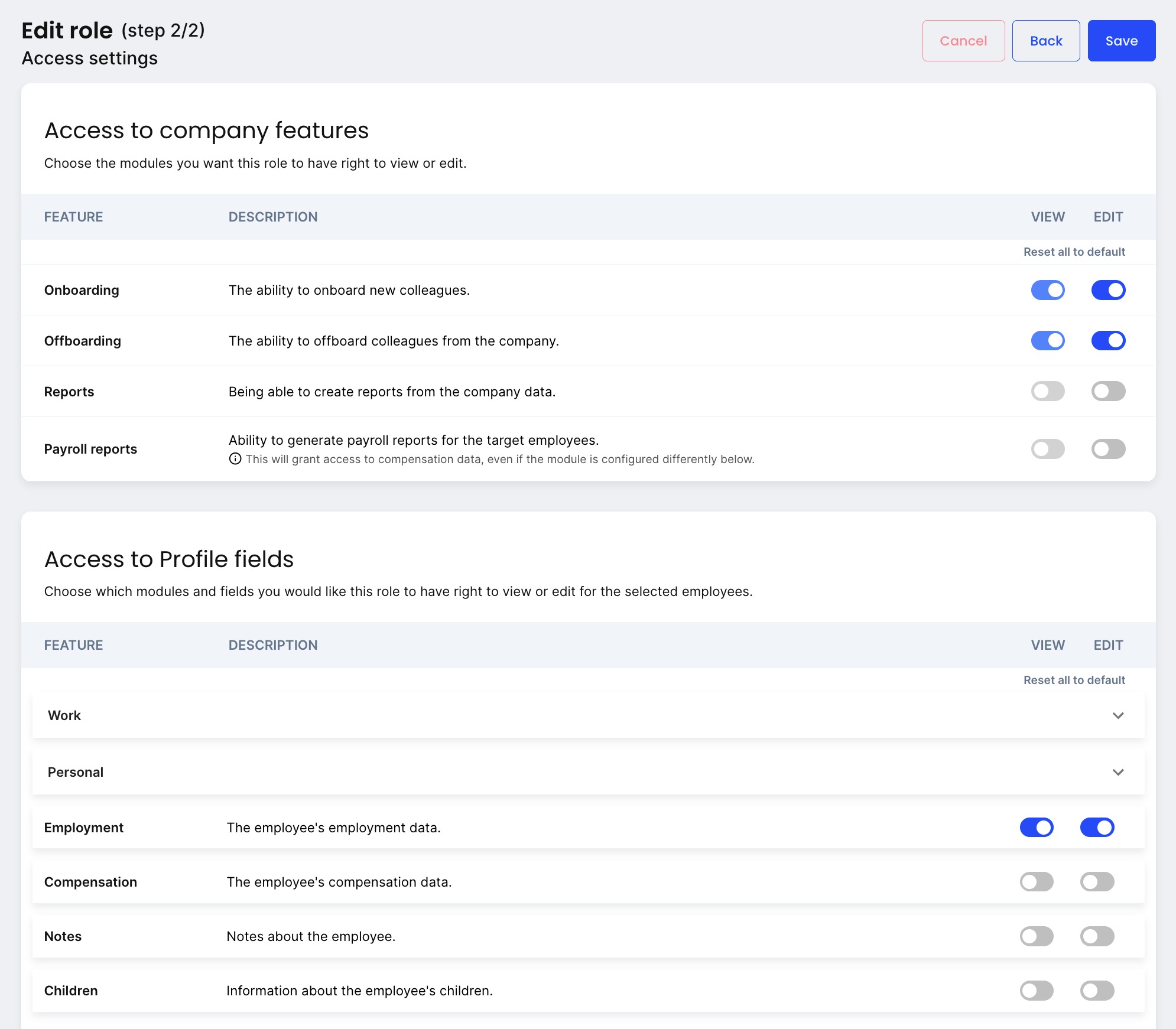This screenshot has width=1176, height=1029.
Task: Enable Compensation view access
Action: click(1037, 882)
